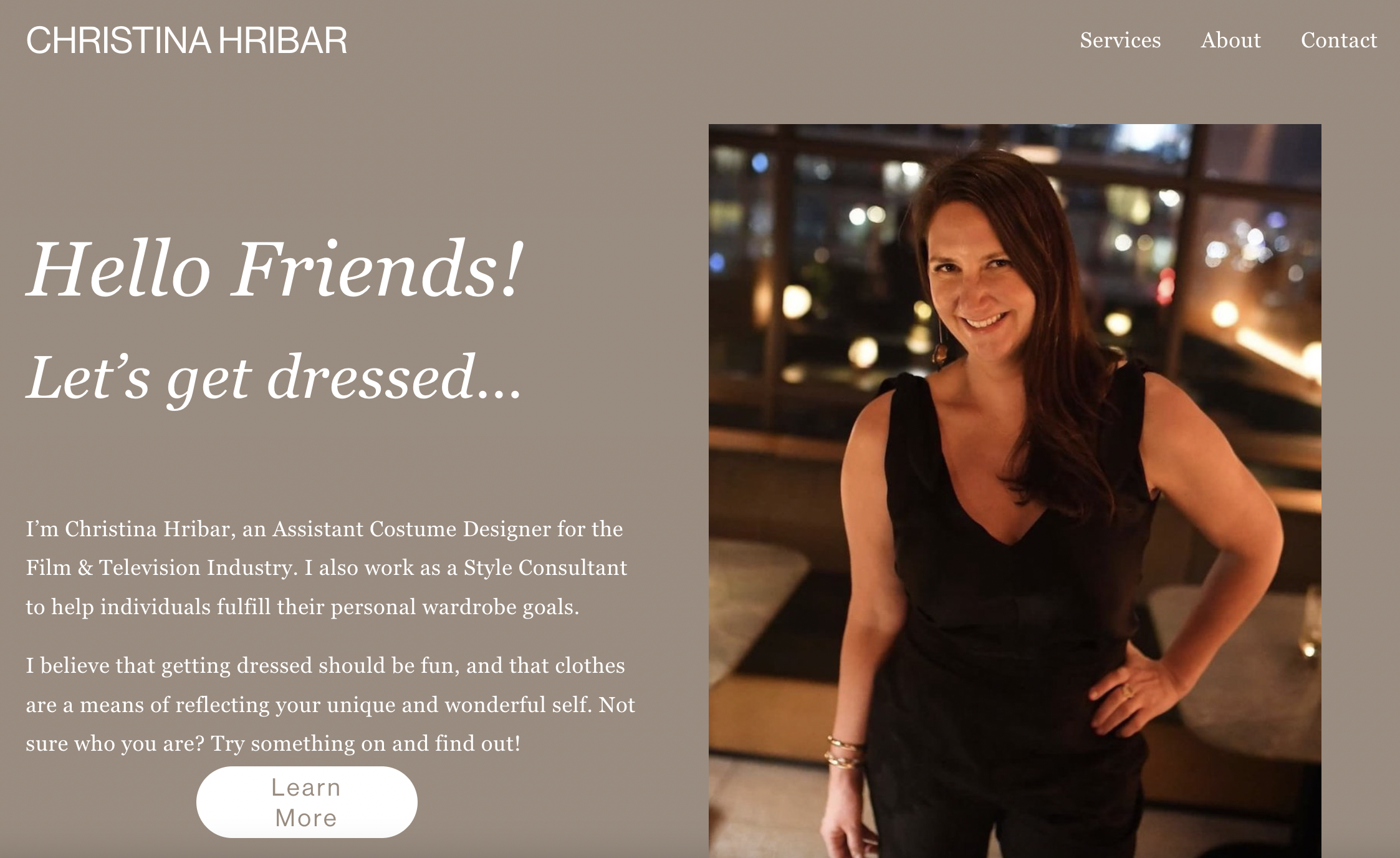Click the gold bracelets in the photo

tap(845, 753)
